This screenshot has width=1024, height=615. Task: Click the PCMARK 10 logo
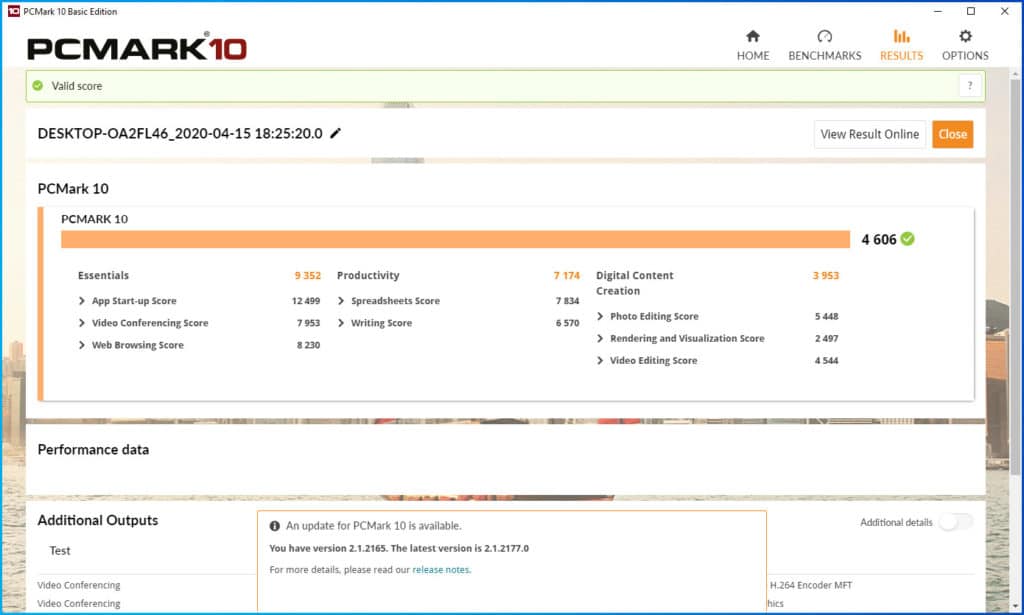click(x=137, y=48)
